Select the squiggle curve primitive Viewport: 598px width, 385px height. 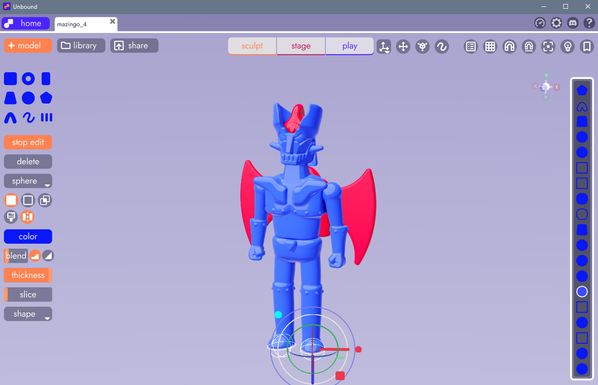click(28, 118)
